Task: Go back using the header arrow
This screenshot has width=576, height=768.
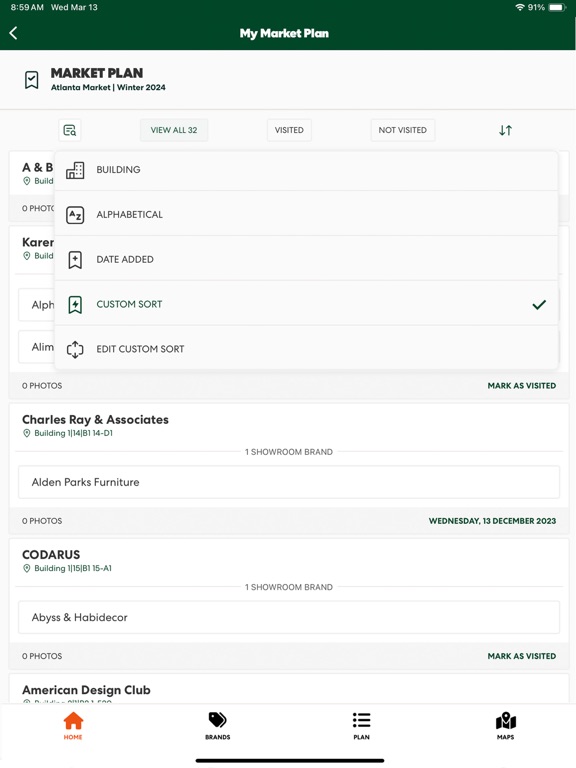Action: [13, 33]
